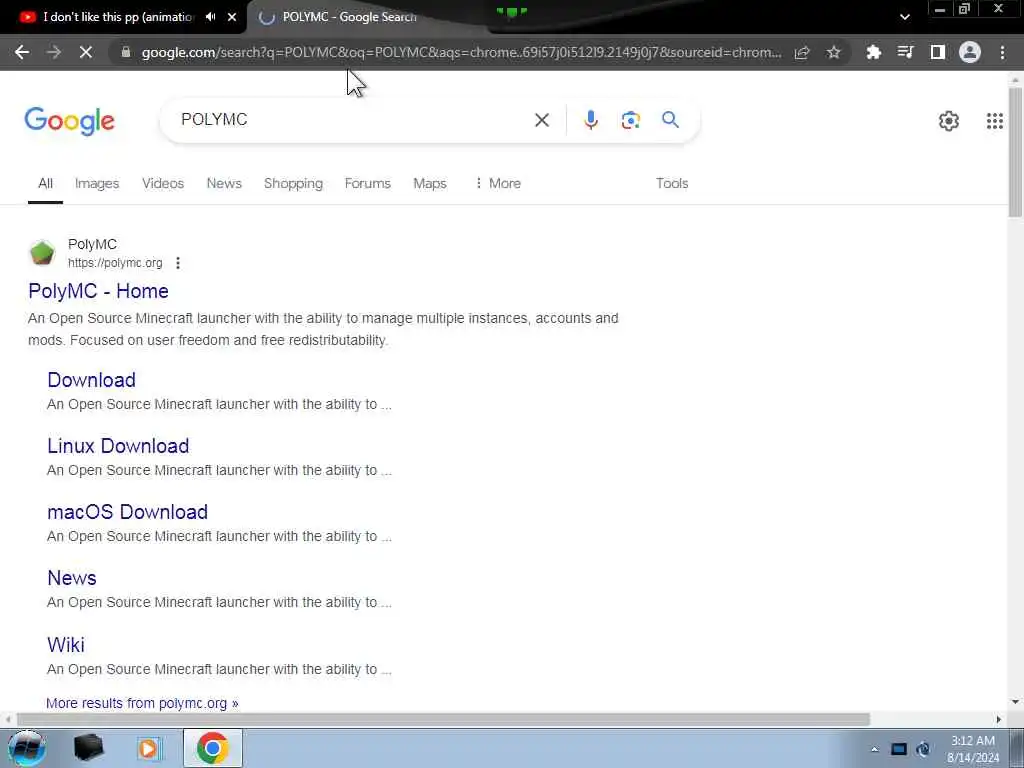Submit search with magnifying glass icon
The width and height of the screenshot is (1024, 768).
pyautogui.click(x=670, y=120)
